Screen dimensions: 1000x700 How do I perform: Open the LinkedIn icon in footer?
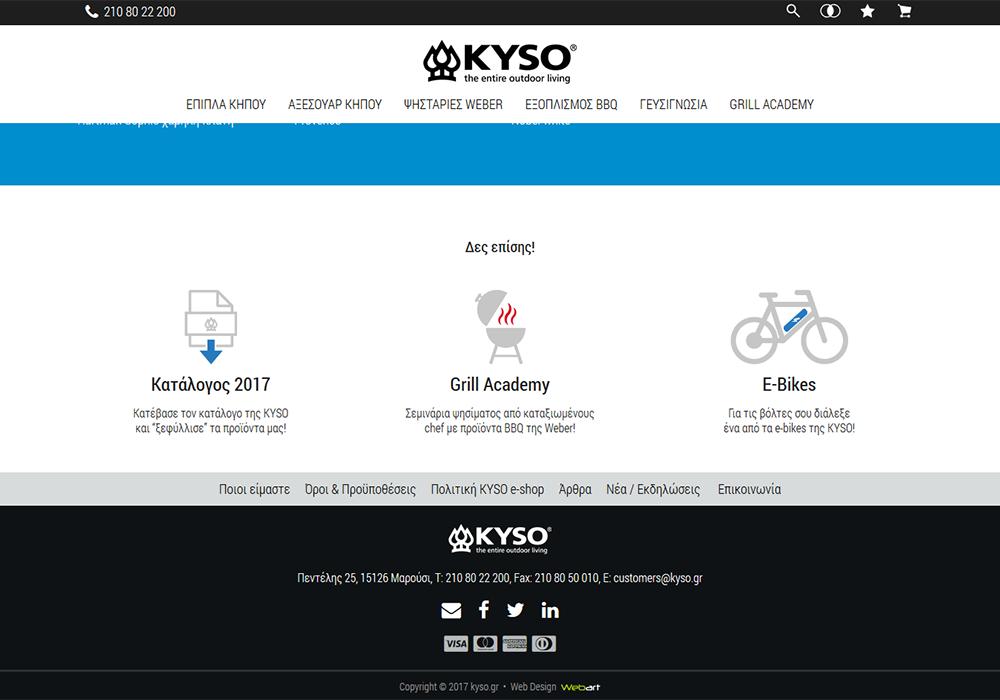coord(550,610)
